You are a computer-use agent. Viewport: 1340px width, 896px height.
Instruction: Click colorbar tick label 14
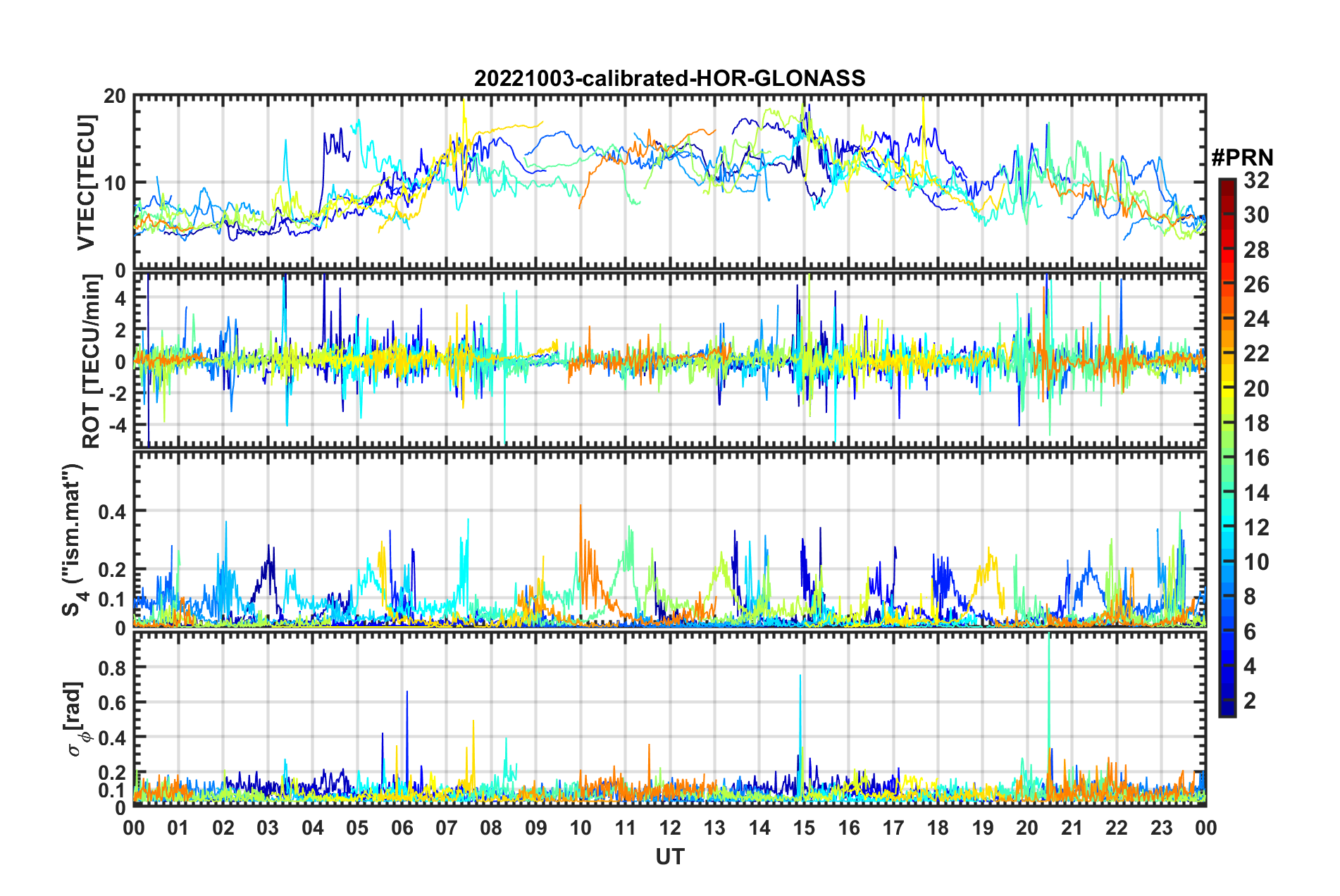(x=1255, y=493)
